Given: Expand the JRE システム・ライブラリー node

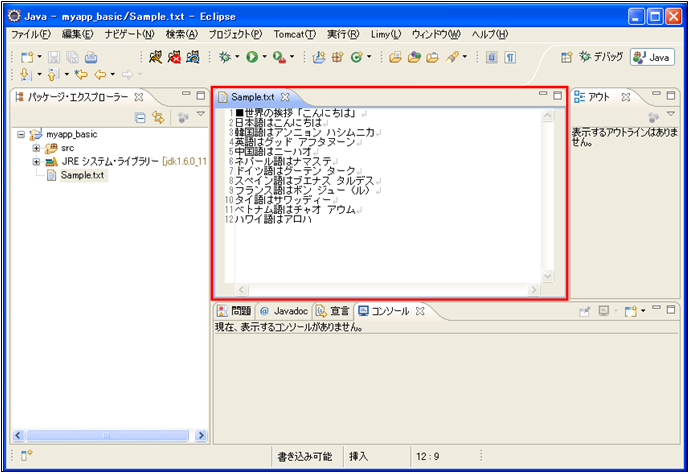Looking at the screenshot, I should 37,161.
